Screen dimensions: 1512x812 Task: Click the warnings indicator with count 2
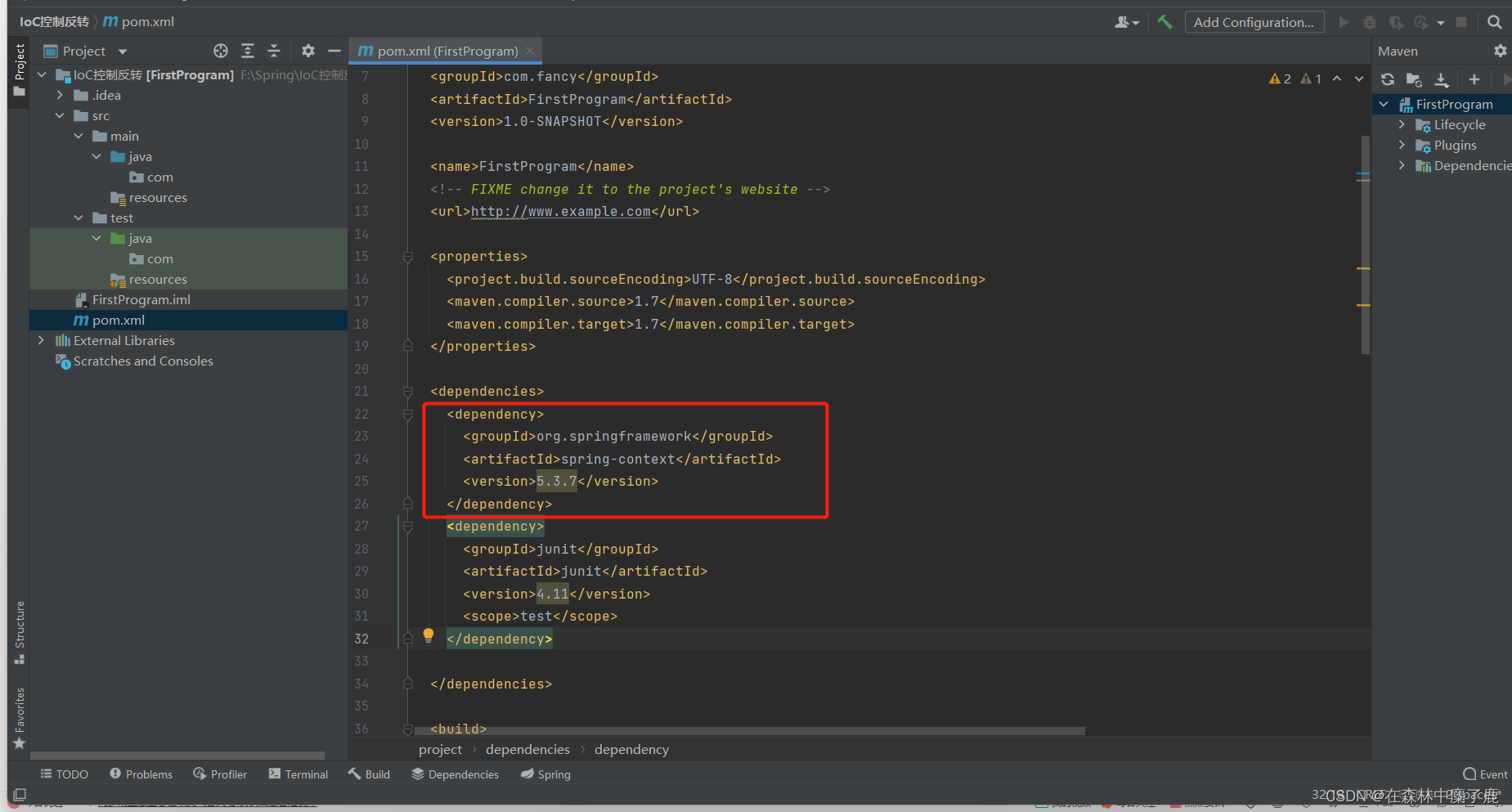click(x=1280, y=79)
